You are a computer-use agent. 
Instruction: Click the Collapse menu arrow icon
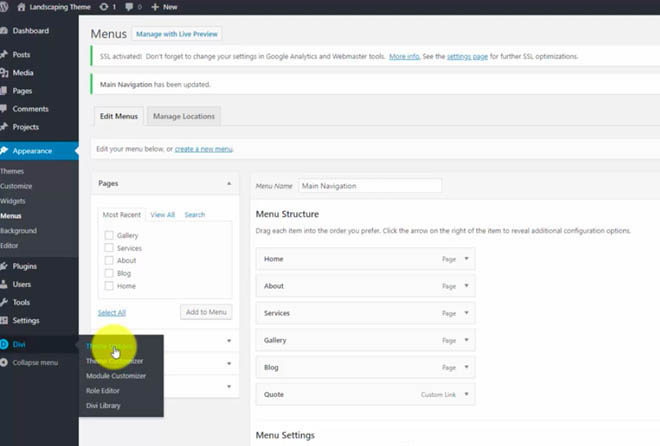click(4, 362)
